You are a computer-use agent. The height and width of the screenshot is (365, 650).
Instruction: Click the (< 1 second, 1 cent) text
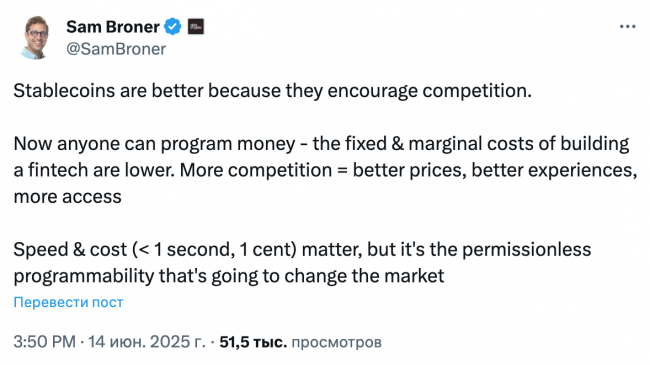point(214,249)
